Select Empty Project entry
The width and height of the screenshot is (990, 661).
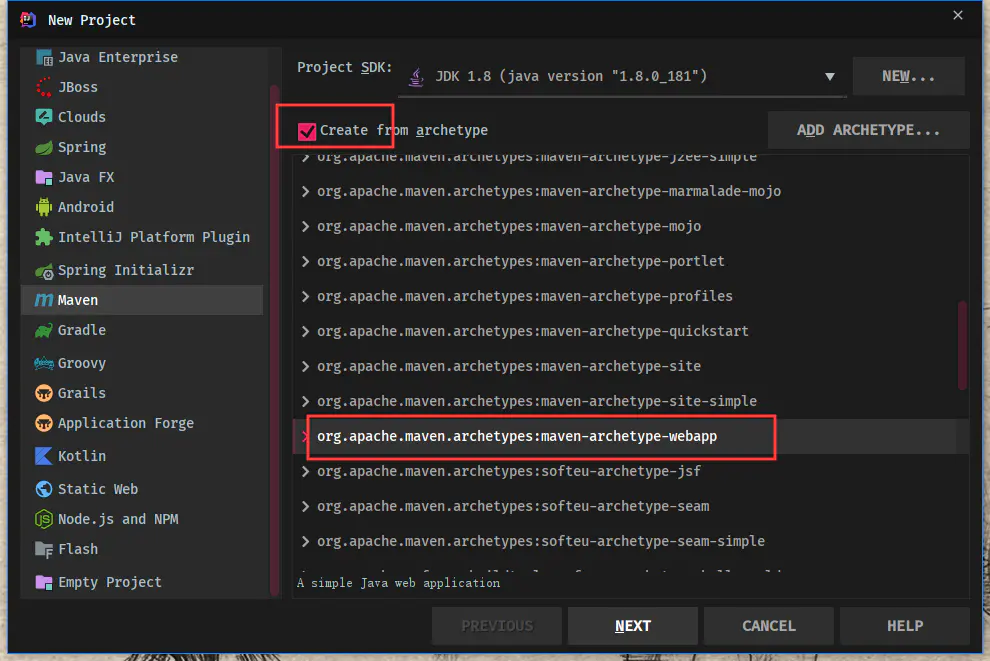tap(142, 582)
